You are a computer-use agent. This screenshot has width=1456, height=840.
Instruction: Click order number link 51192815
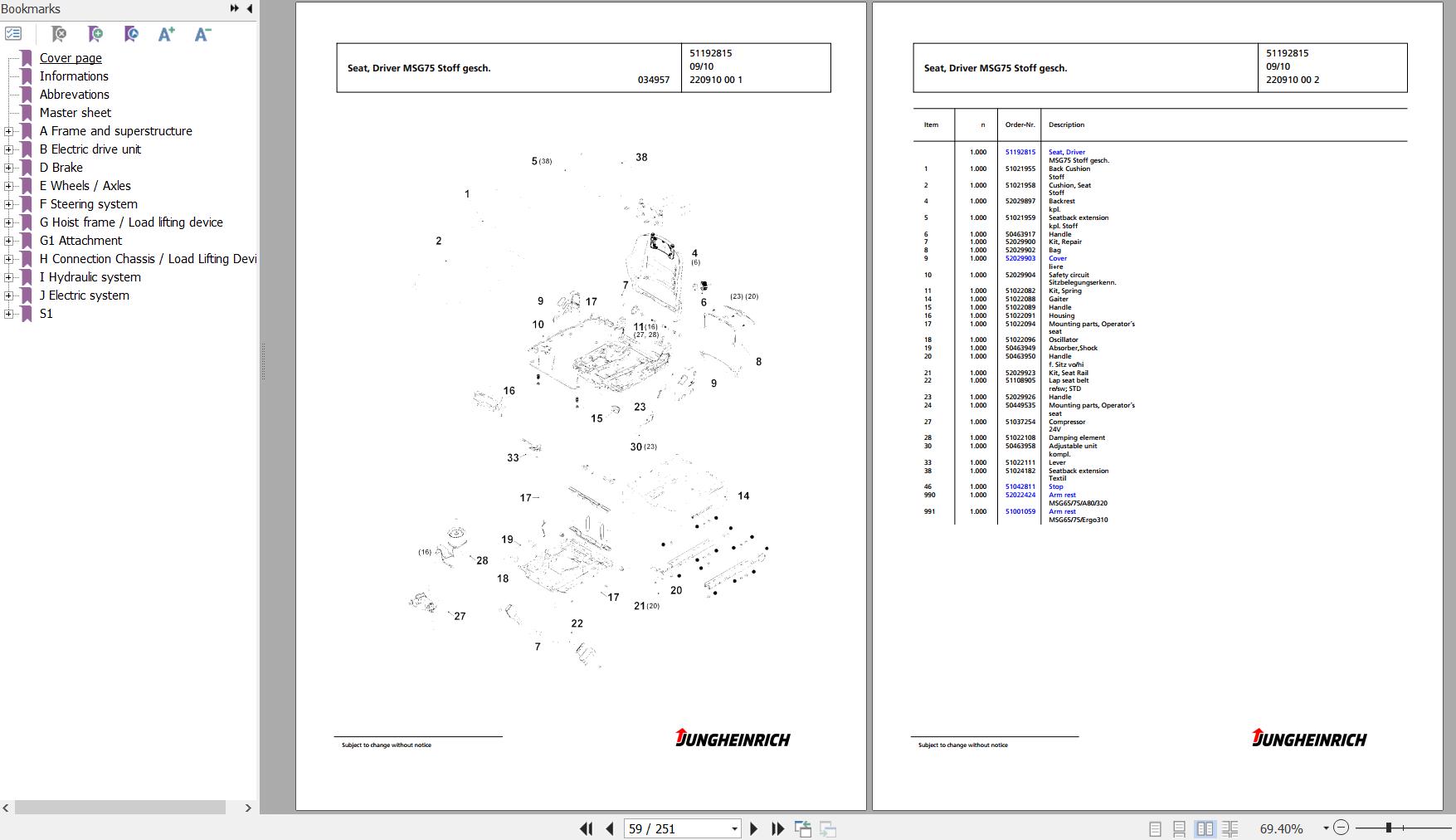point(1020,152)
